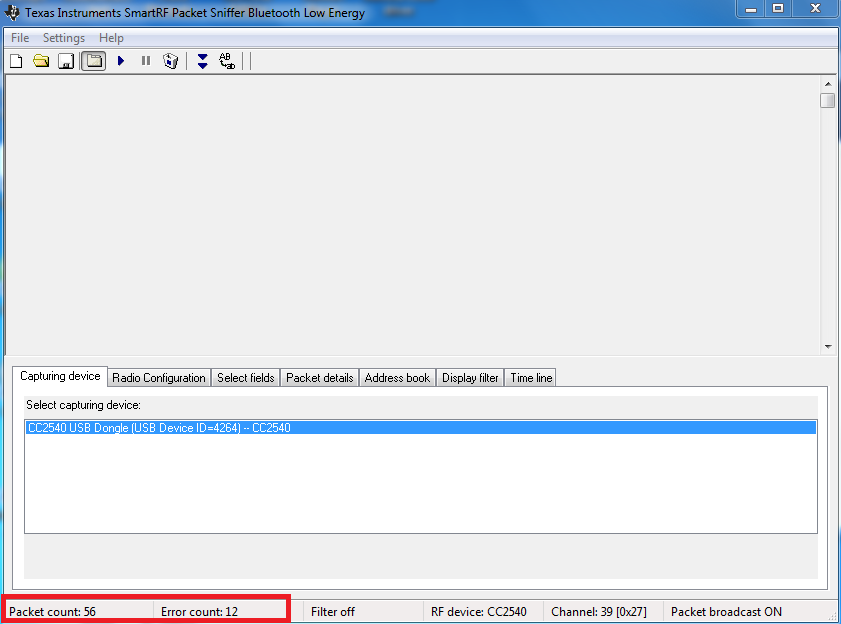
Task: Save capture with the disk icon
Action: (x=66, y=61)
